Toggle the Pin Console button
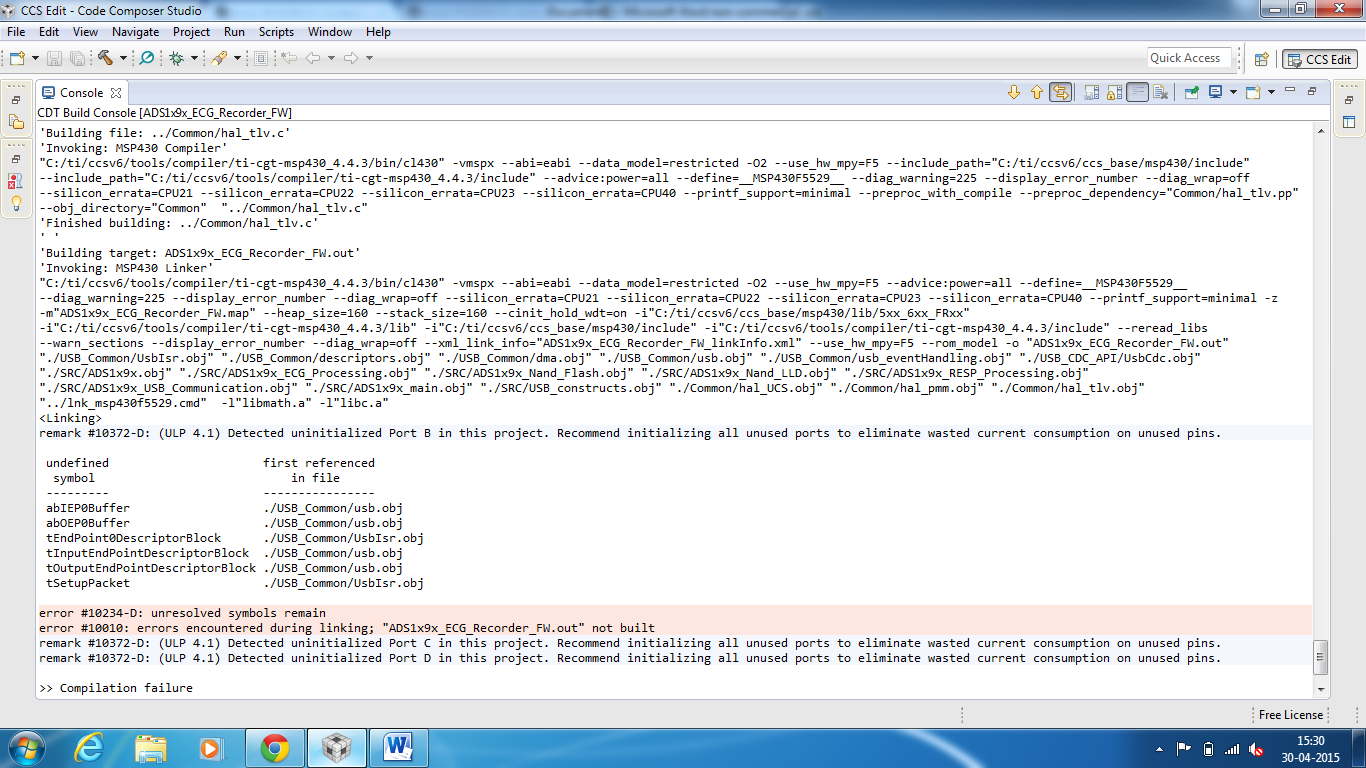Screen dimensions: 1366x768 coord(1192,92)
